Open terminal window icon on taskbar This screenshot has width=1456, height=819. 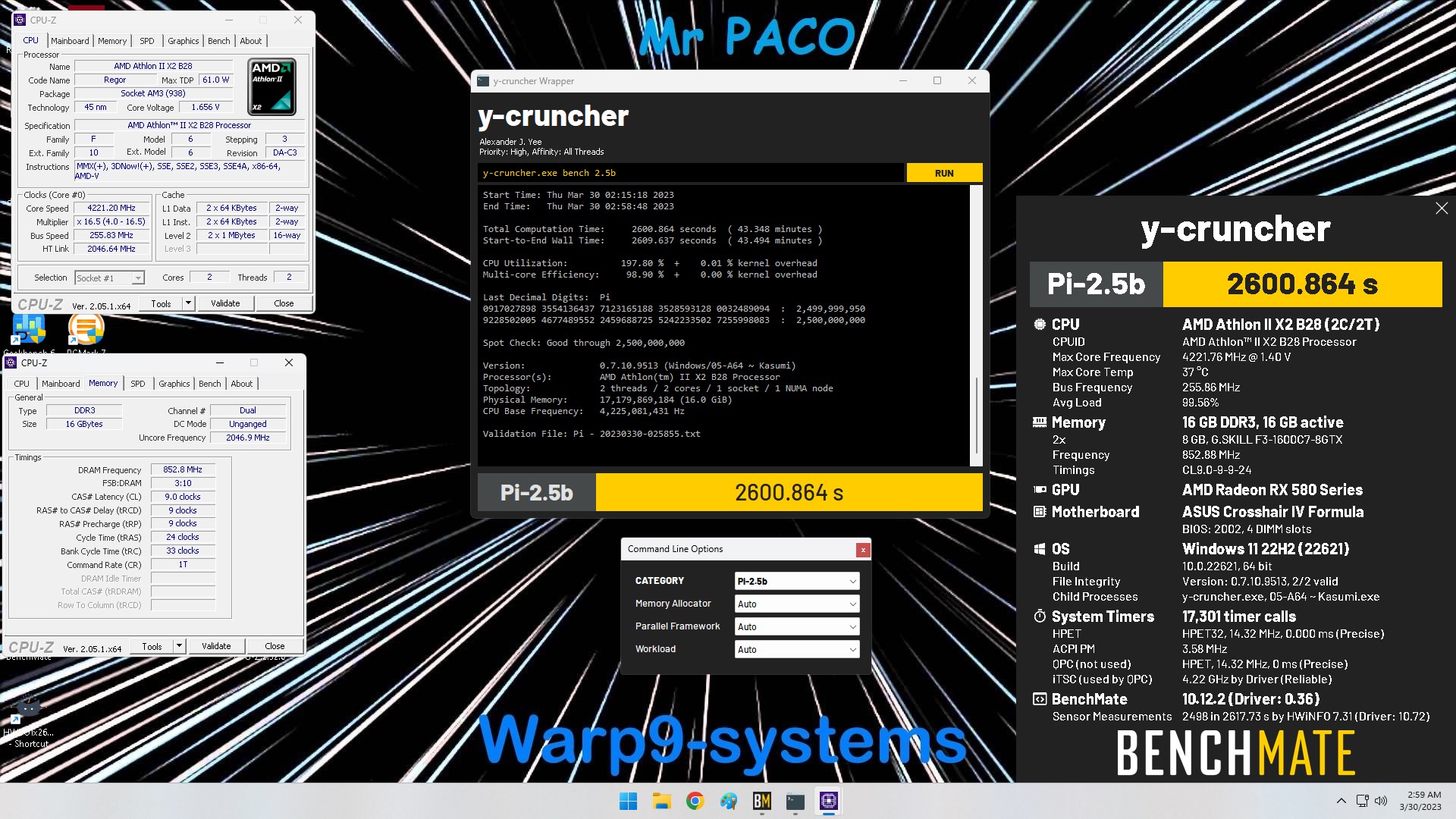pos(795,801)
